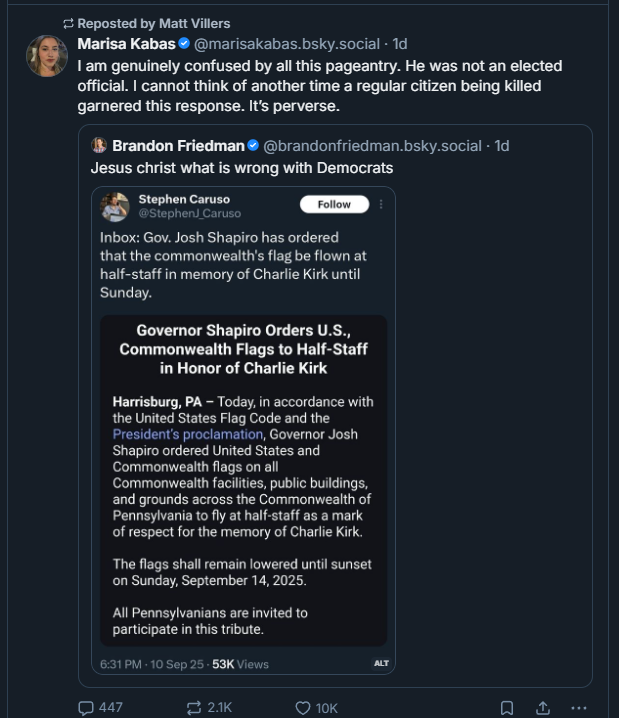This screenshot has height=718, width=619.
Task: Click the Marisa Kabas display name
Action: pyautogui.click(x=126, y=44)
